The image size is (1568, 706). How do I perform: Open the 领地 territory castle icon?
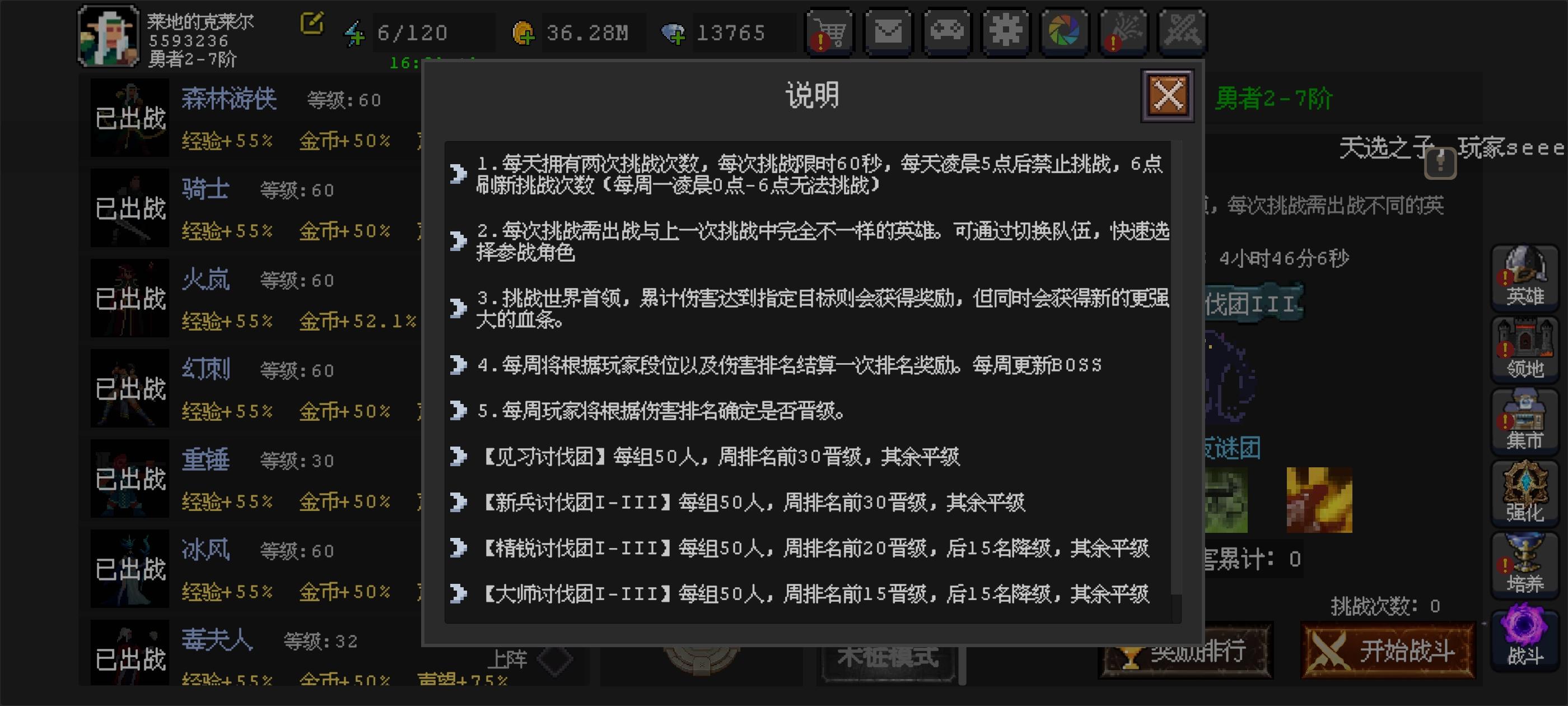[x=1524, y=349]
